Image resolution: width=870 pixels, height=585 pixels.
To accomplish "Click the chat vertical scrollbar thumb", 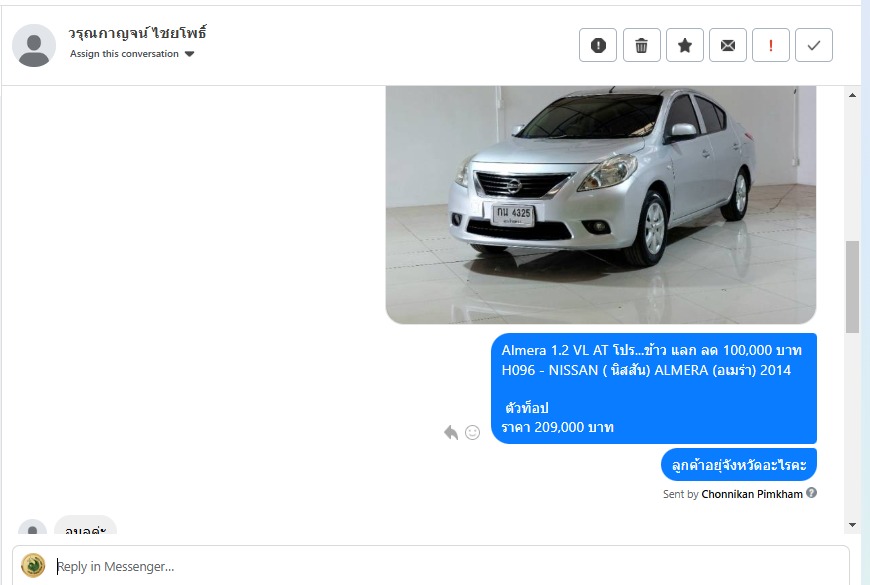I will click(852, 287).
